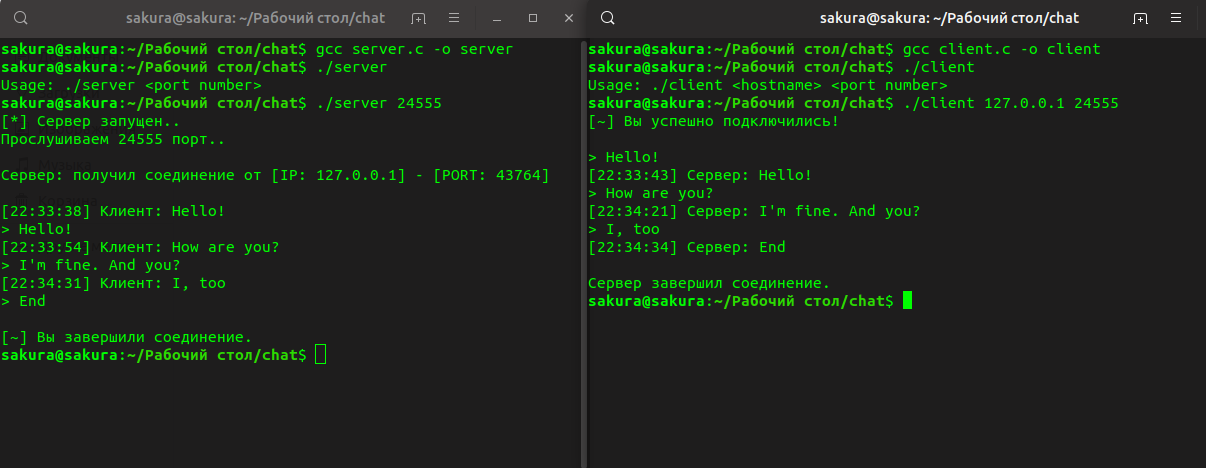Image resolution: width=1206 pixels, height=468 pixels.
Task: Click the "gcc server.c -o server" command line
Action: (414, 49)
